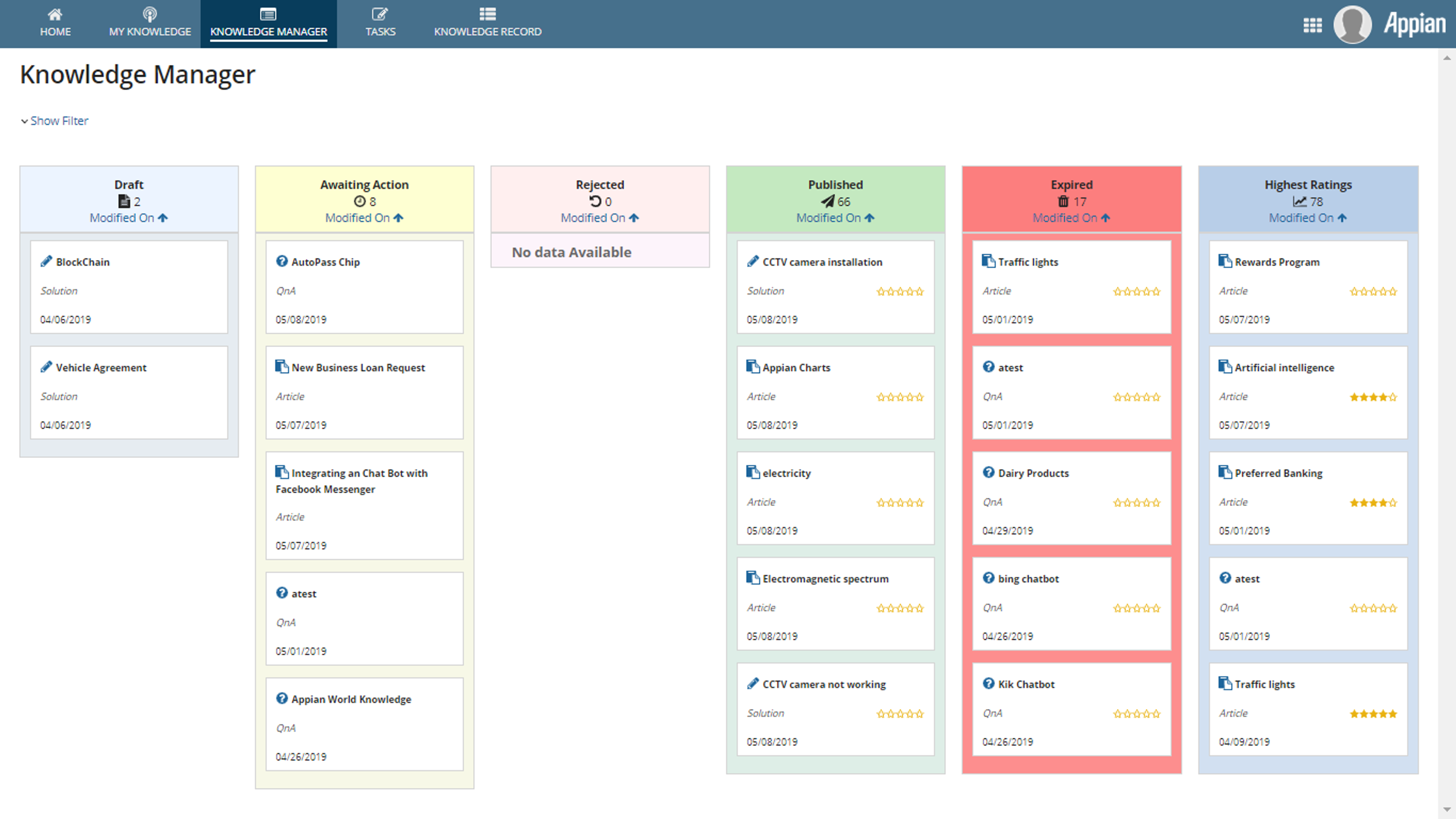This screenshot has height=819, width=1456.
Task: Click the Kik Chatbot question icon
Action: point(988,683)
